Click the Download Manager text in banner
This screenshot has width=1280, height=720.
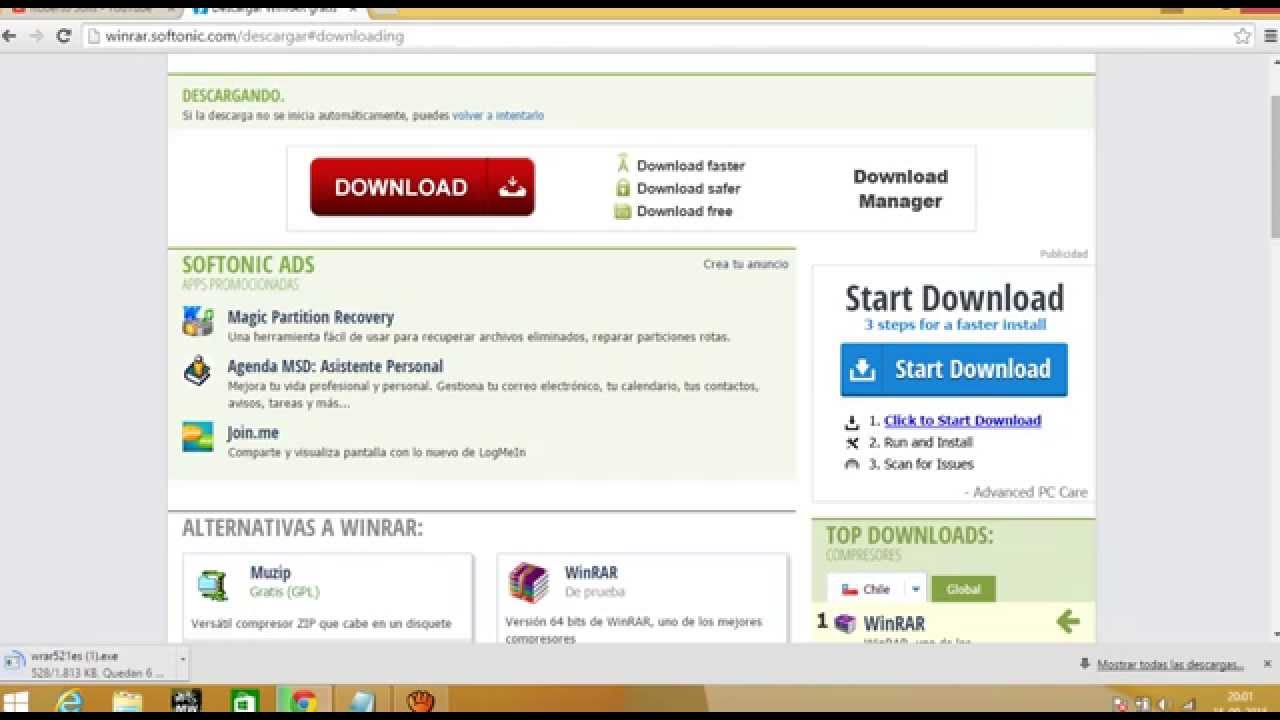coord(900,189)
